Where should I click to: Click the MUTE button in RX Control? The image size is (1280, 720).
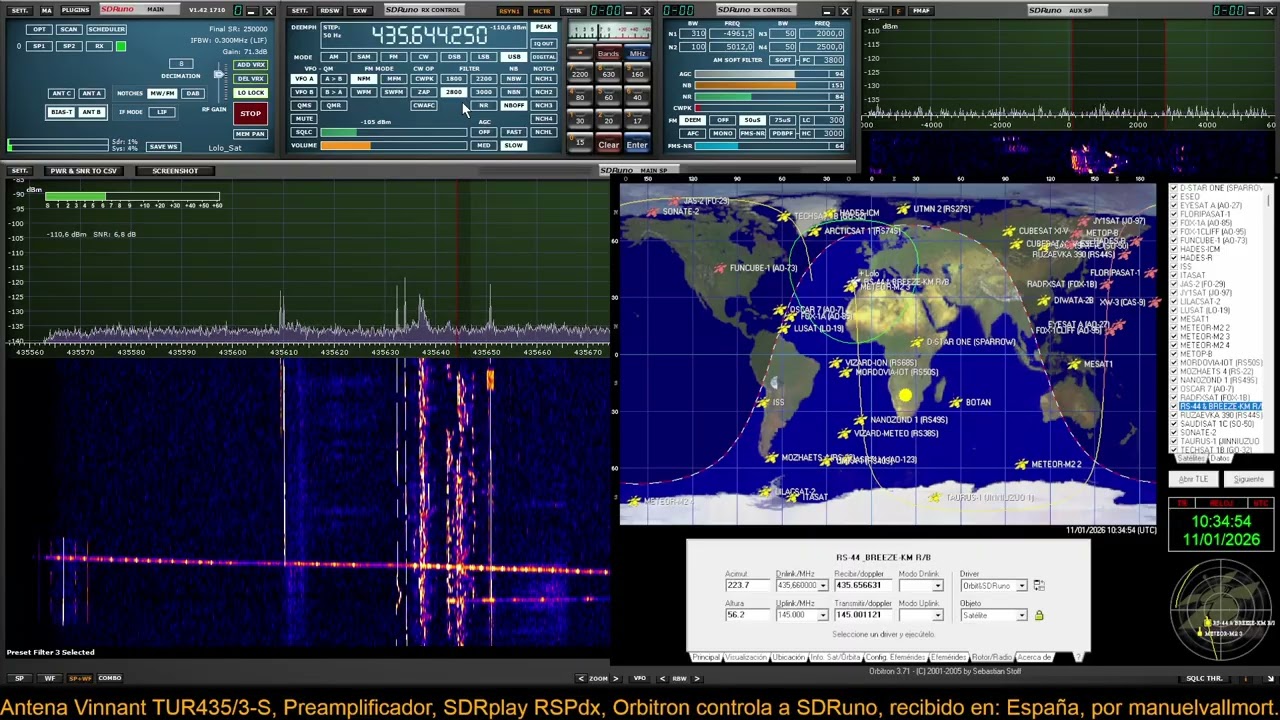coord(303,119)
